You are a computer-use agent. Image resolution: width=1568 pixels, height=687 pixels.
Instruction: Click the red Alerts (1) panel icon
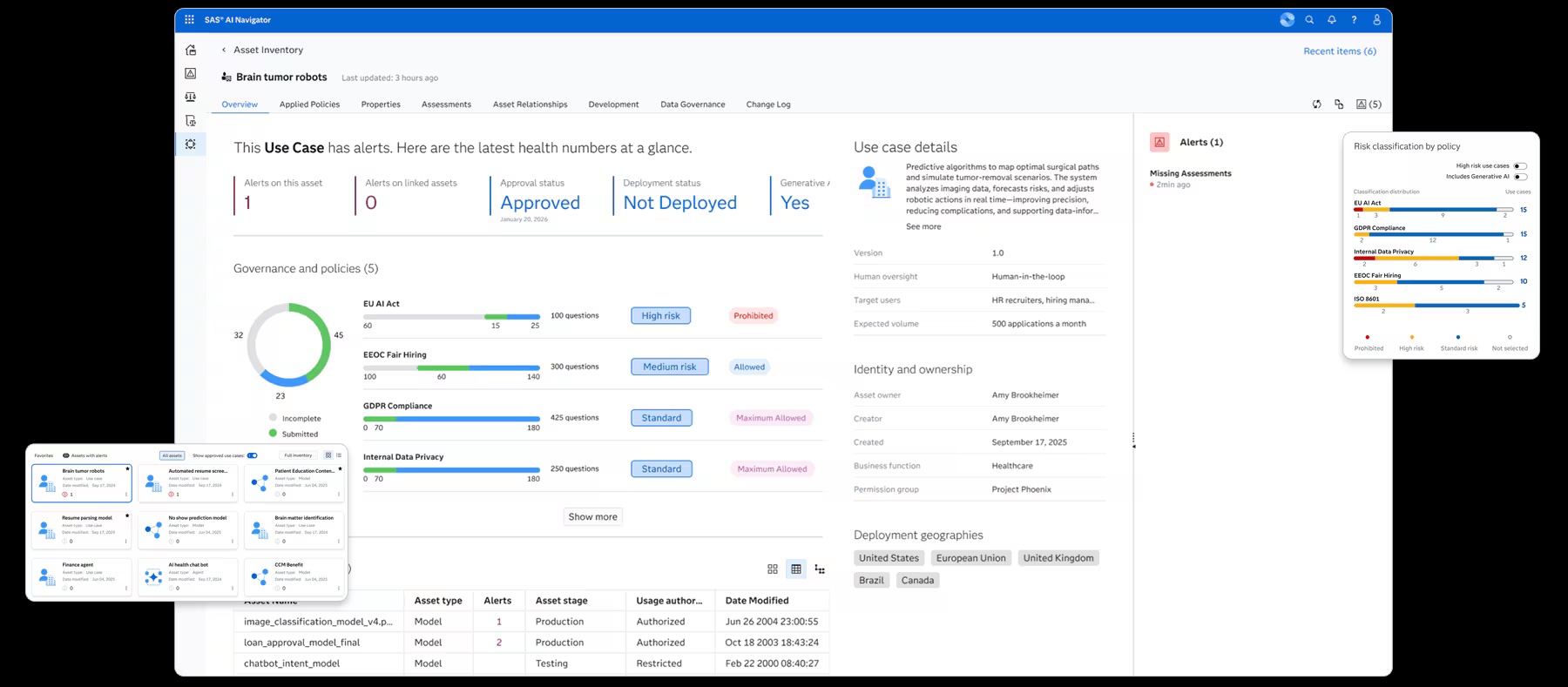[1159, 142]
